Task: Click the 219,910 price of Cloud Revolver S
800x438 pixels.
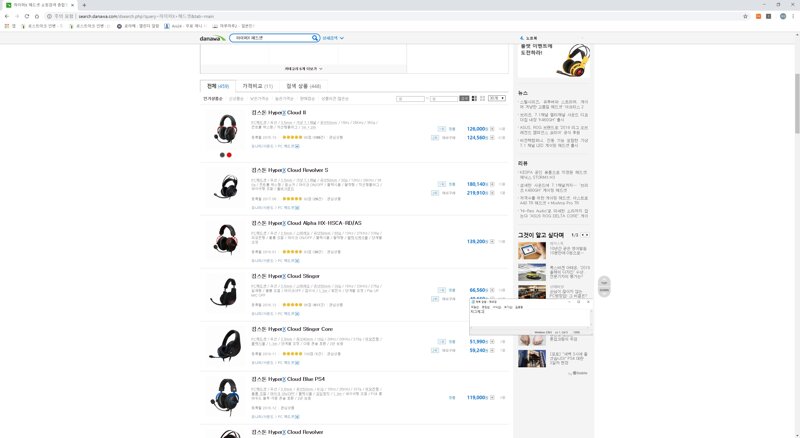Action: click(x=478, y=193)
